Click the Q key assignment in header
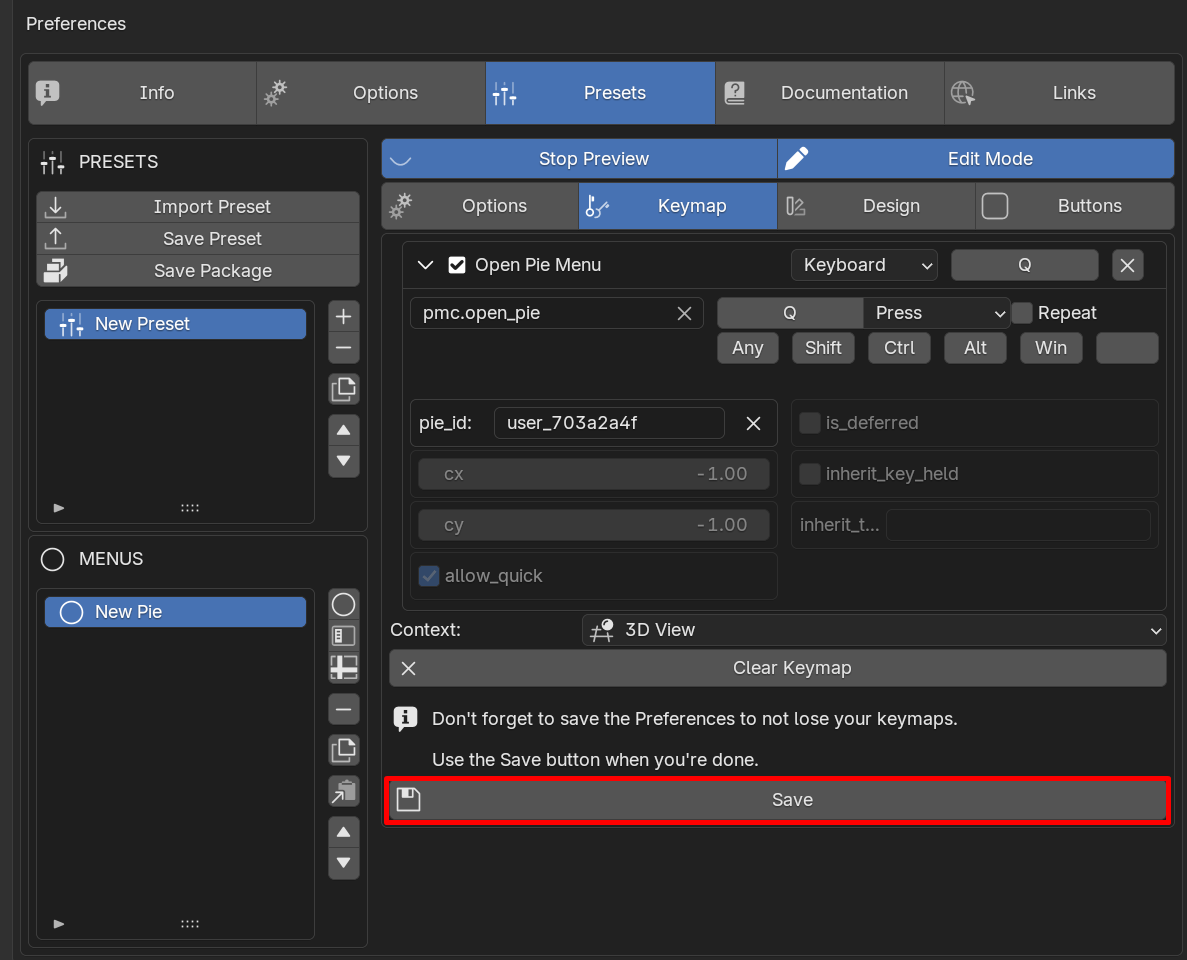Viewport: 1187px width, 960px height. coord(1024,265)
